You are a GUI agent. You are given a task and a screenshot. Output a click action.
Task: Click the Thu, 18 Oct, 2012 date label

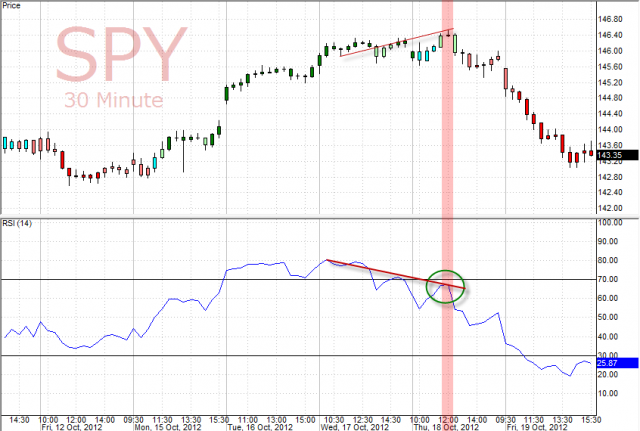coord(446,427)
